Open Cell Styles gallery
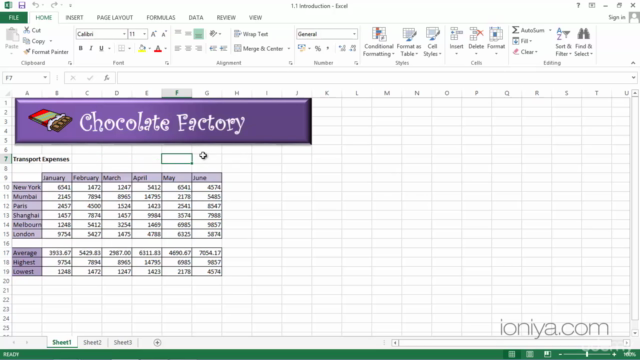 click(x=432, y=42)
